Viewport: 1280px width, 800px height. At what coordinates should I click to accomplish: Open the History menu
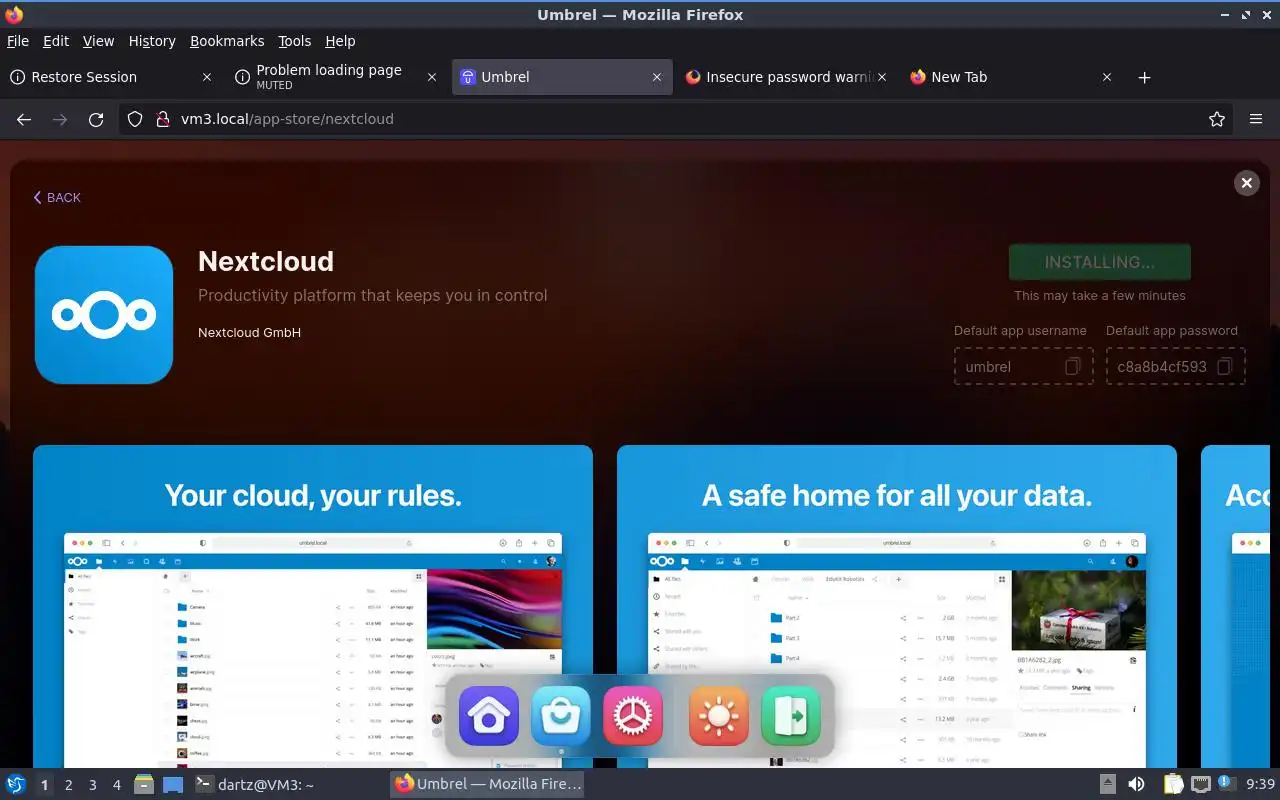pyautogui.click(x=152, y=41)
